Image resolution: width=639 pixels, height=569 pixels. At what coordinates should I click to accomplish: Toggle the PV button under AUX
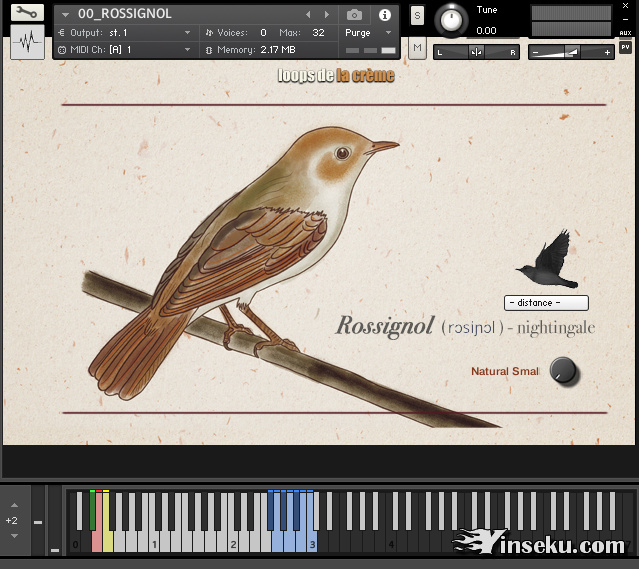tap(625, 48)
